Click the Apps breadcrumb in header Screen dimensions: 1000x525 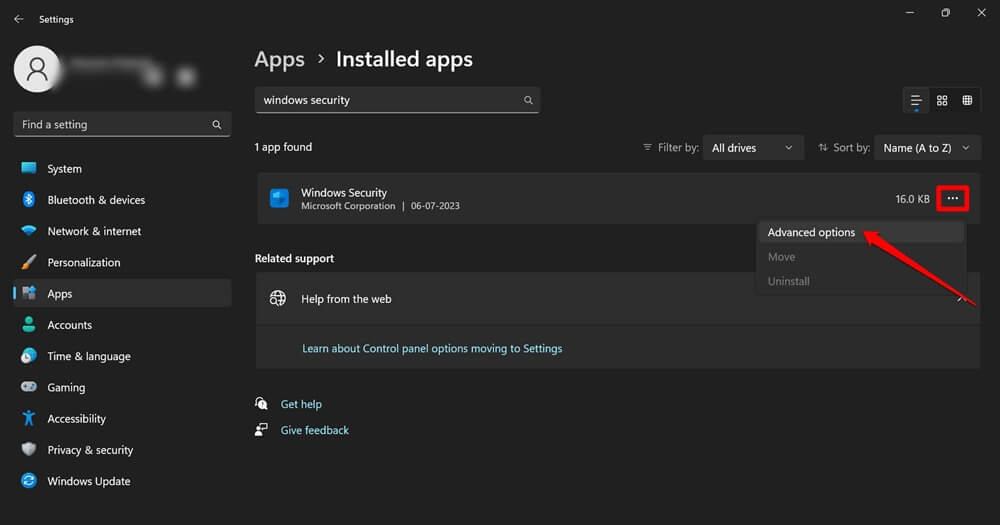pos(279,59)
